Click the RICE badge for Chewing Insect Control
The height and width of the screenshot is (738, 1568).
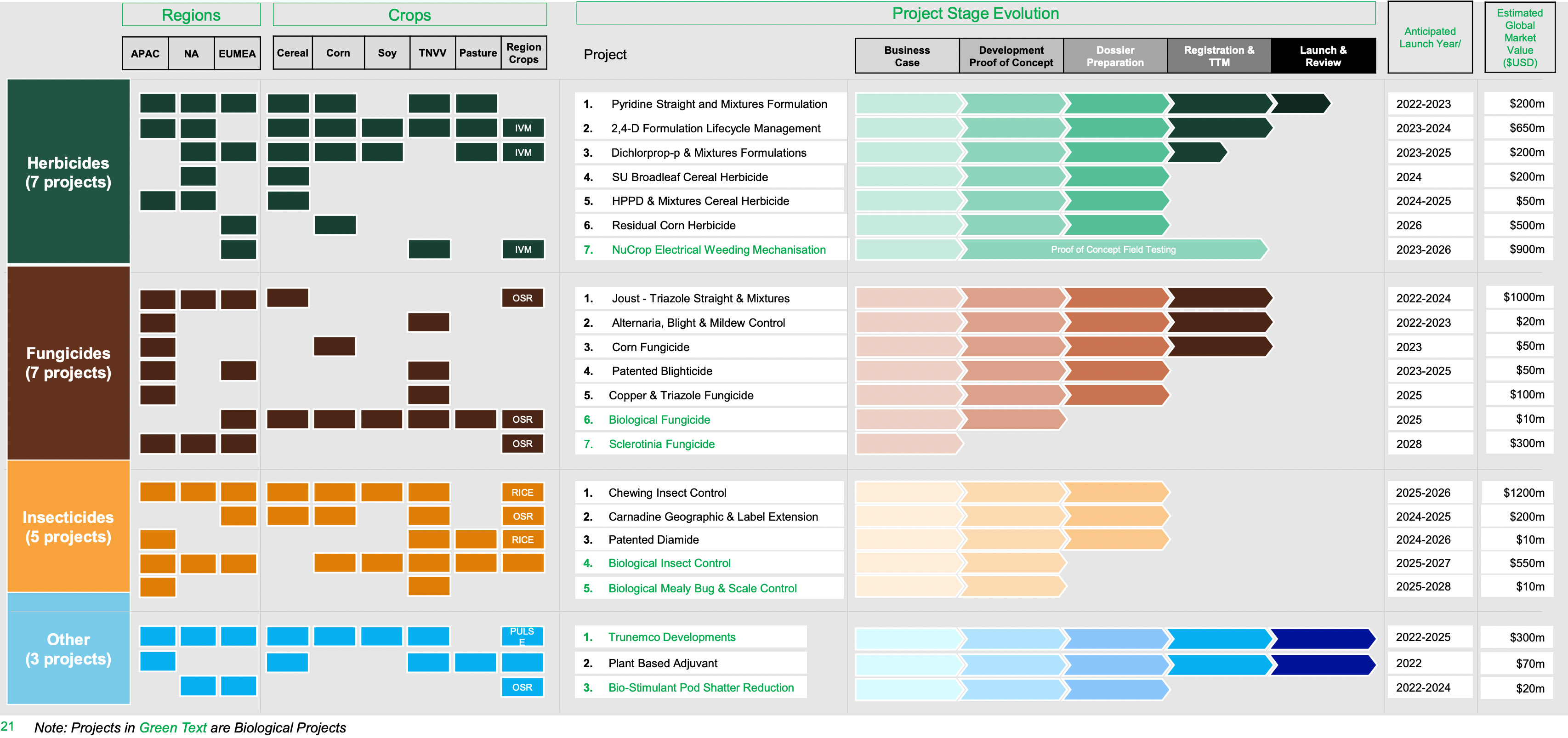[x=523, y=492]
